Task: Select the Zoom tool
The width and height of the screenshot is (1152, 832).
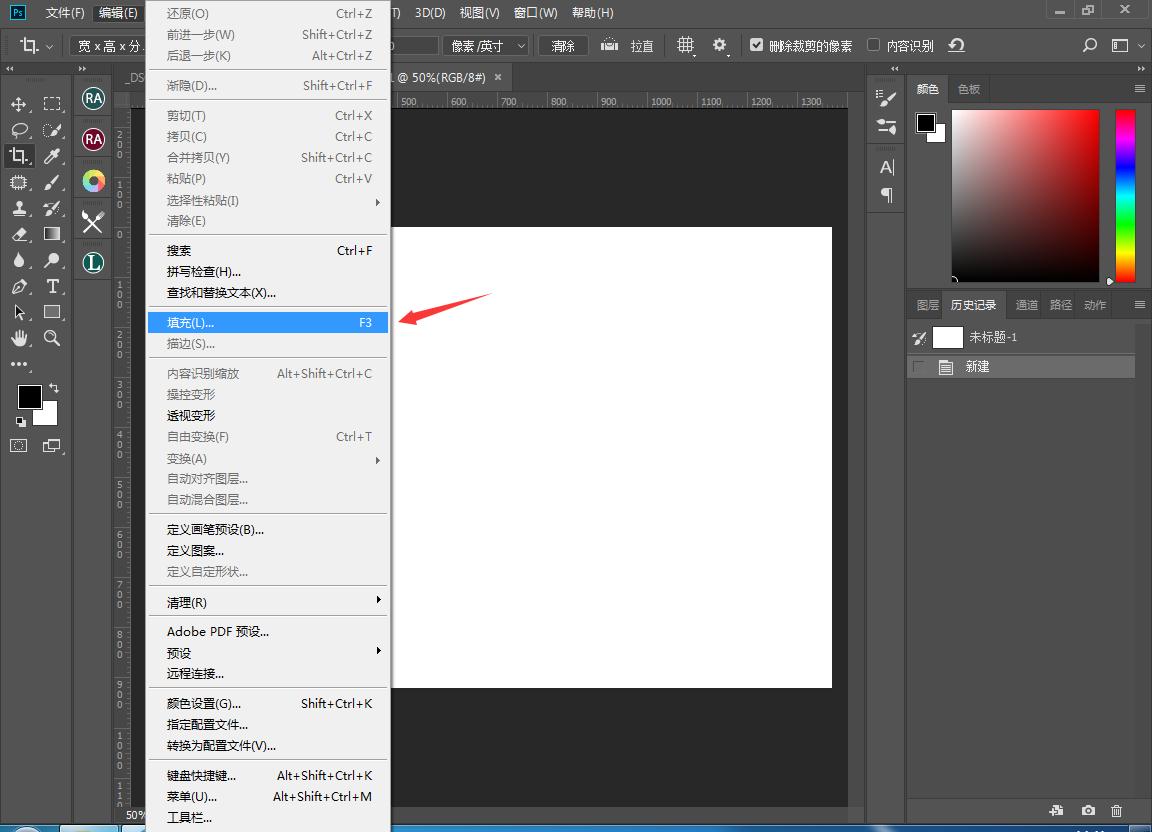Action: click(52, 338)
